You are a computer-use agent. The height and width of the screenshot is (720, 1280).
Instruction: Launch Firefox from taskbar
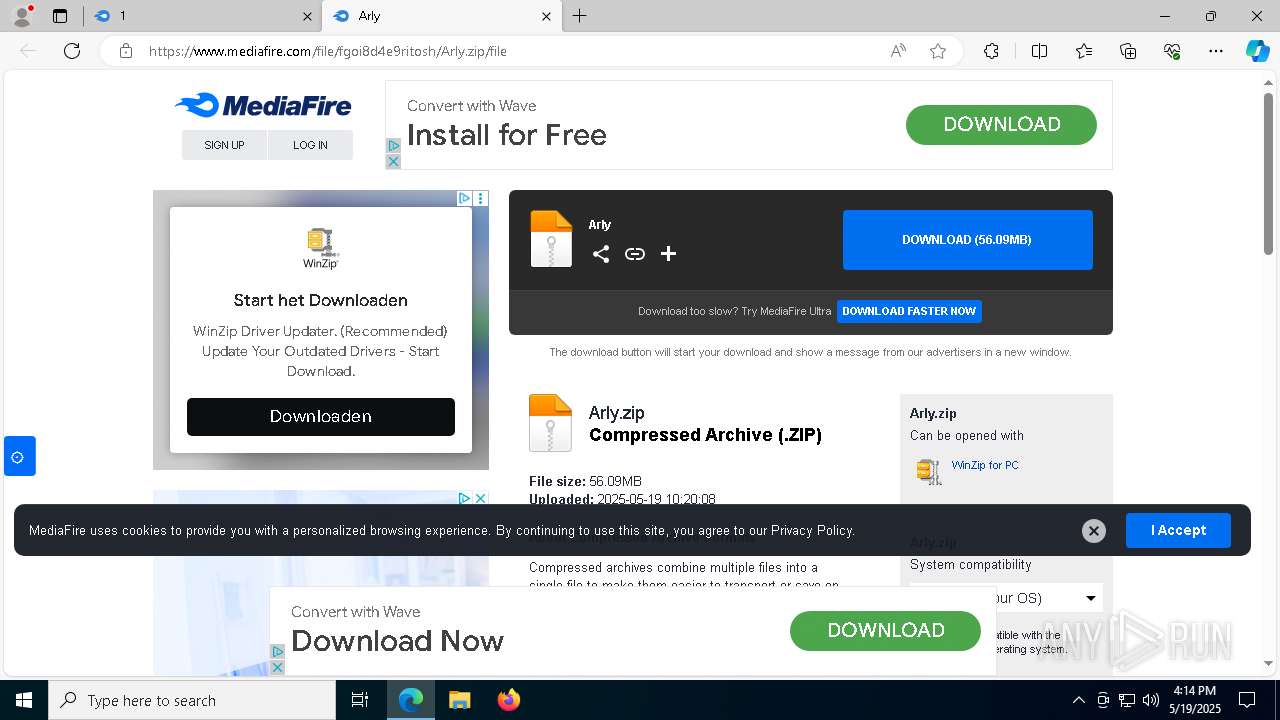(509, 700)
